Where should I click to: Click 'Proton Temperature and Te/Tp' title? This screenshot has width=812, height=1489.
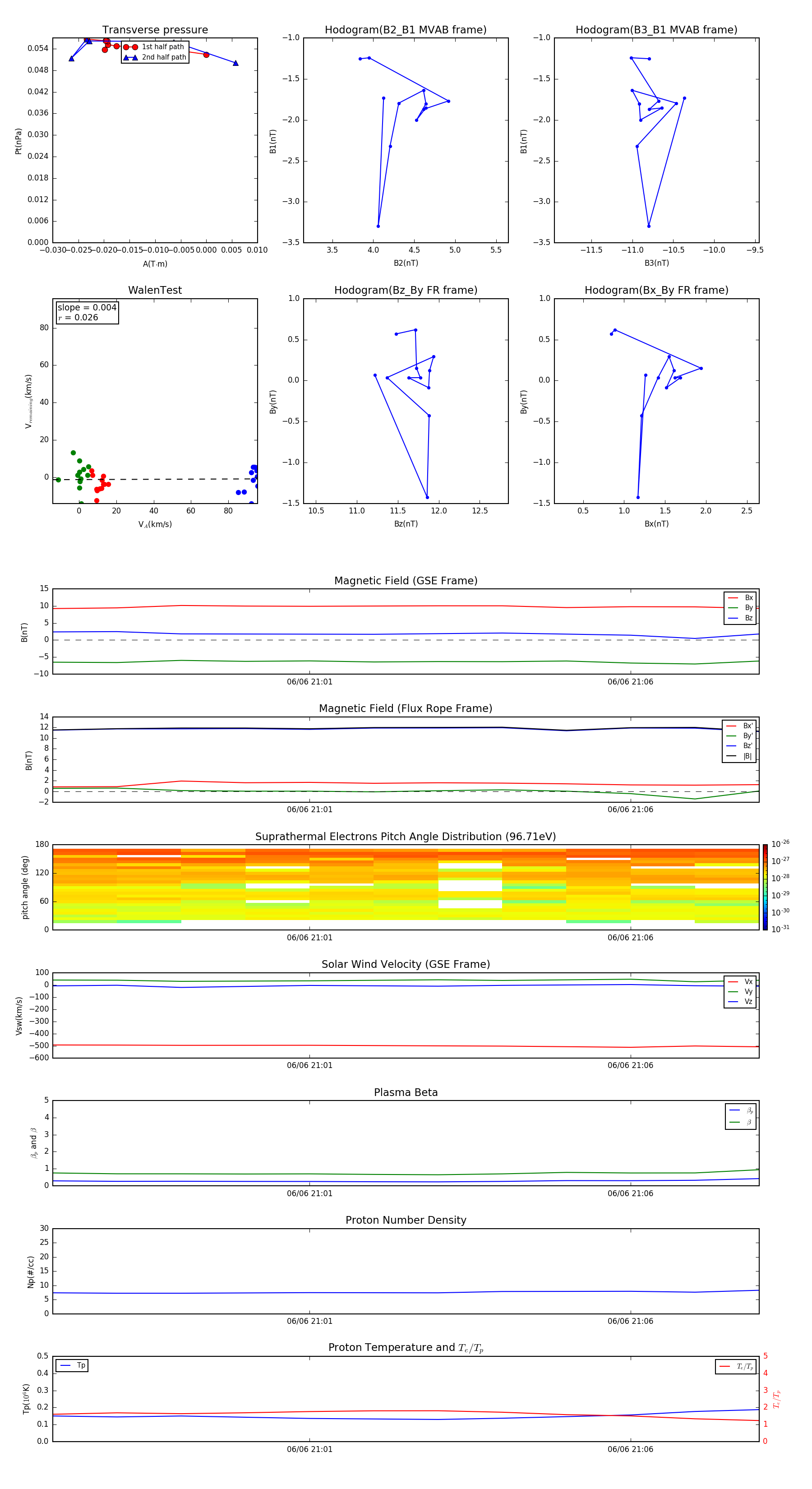406,1348
